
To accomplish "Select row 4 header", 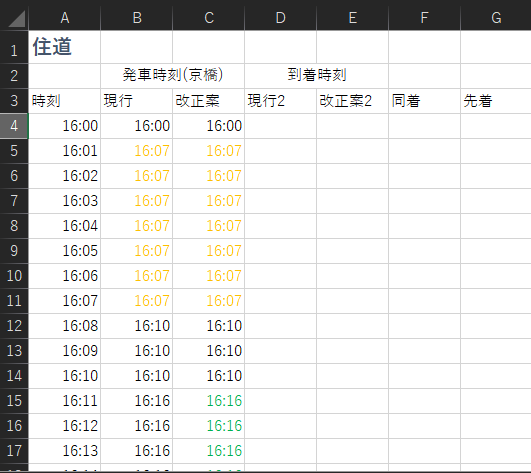I will pyautogui.click(x=14, y=126).
